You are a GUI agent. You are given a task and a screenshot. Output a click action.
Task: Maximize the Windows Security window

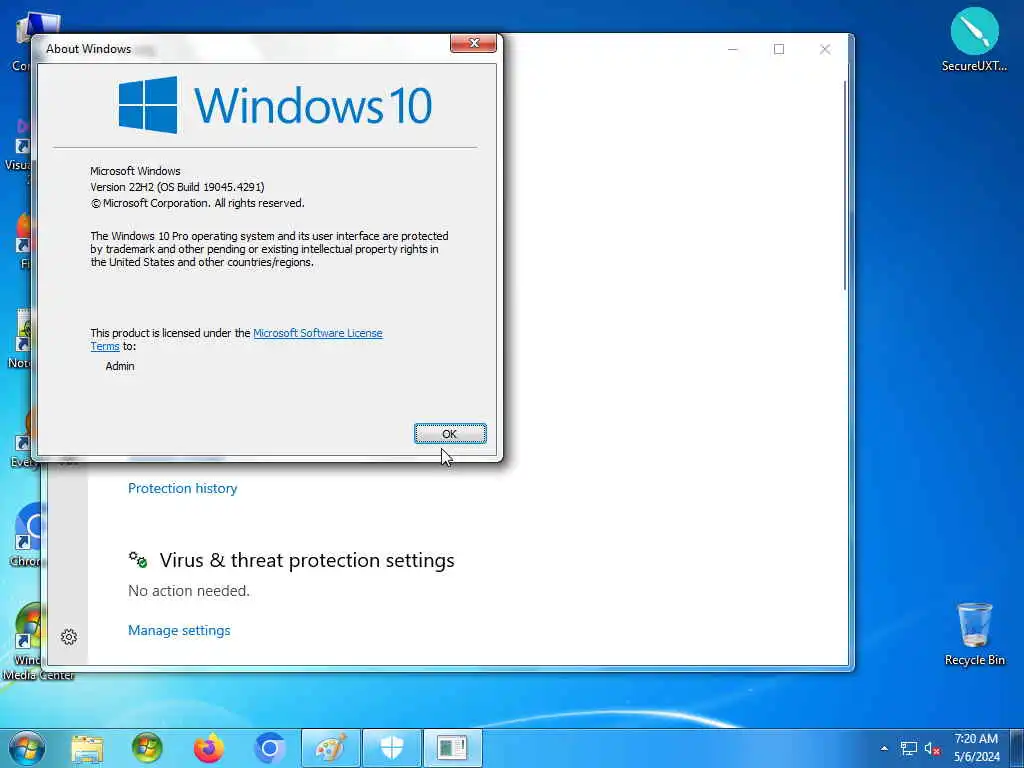pos(778,49)
